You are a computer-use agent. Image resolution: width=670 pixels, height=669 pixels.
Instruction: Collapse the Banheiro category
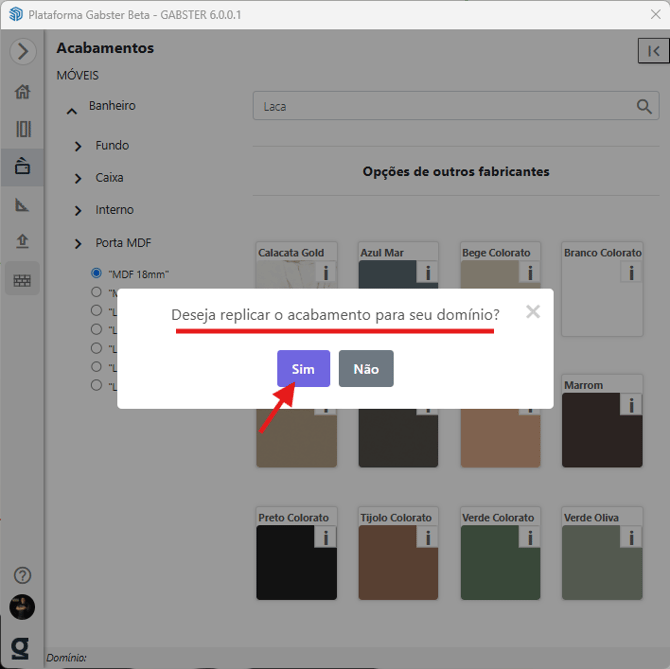pos(71,107)
